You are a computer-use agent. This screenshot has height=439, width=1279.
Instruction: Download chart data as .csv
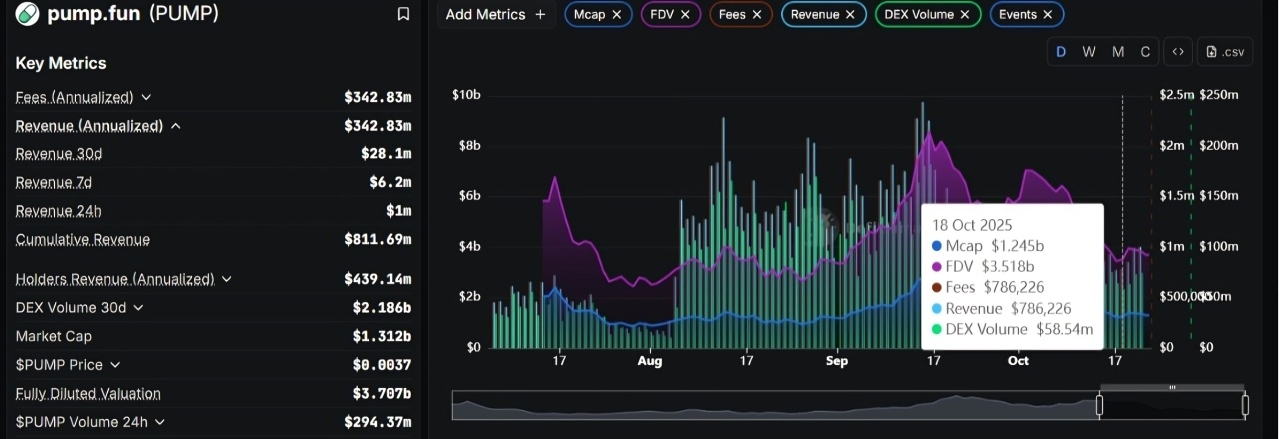(x=1225, y=52)
